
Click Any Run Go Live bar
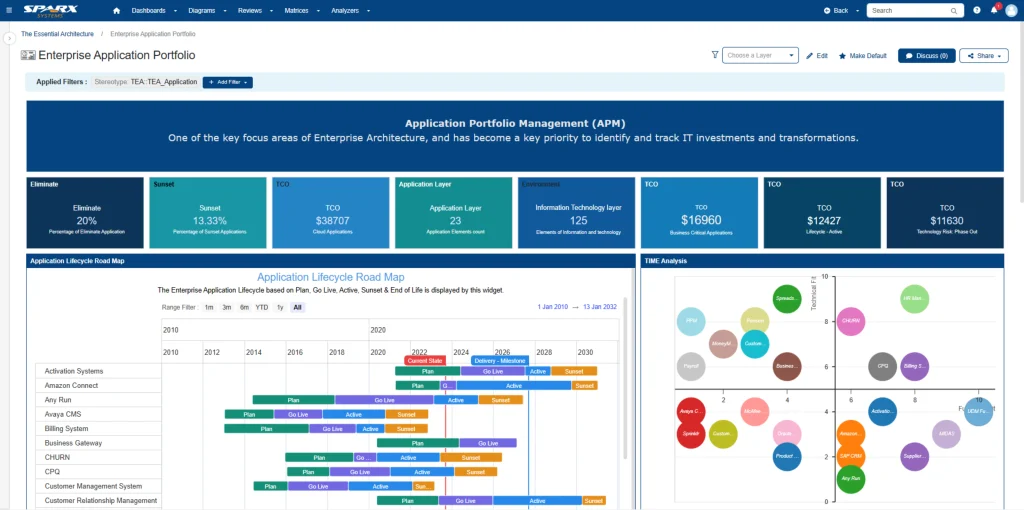(384, 400)
